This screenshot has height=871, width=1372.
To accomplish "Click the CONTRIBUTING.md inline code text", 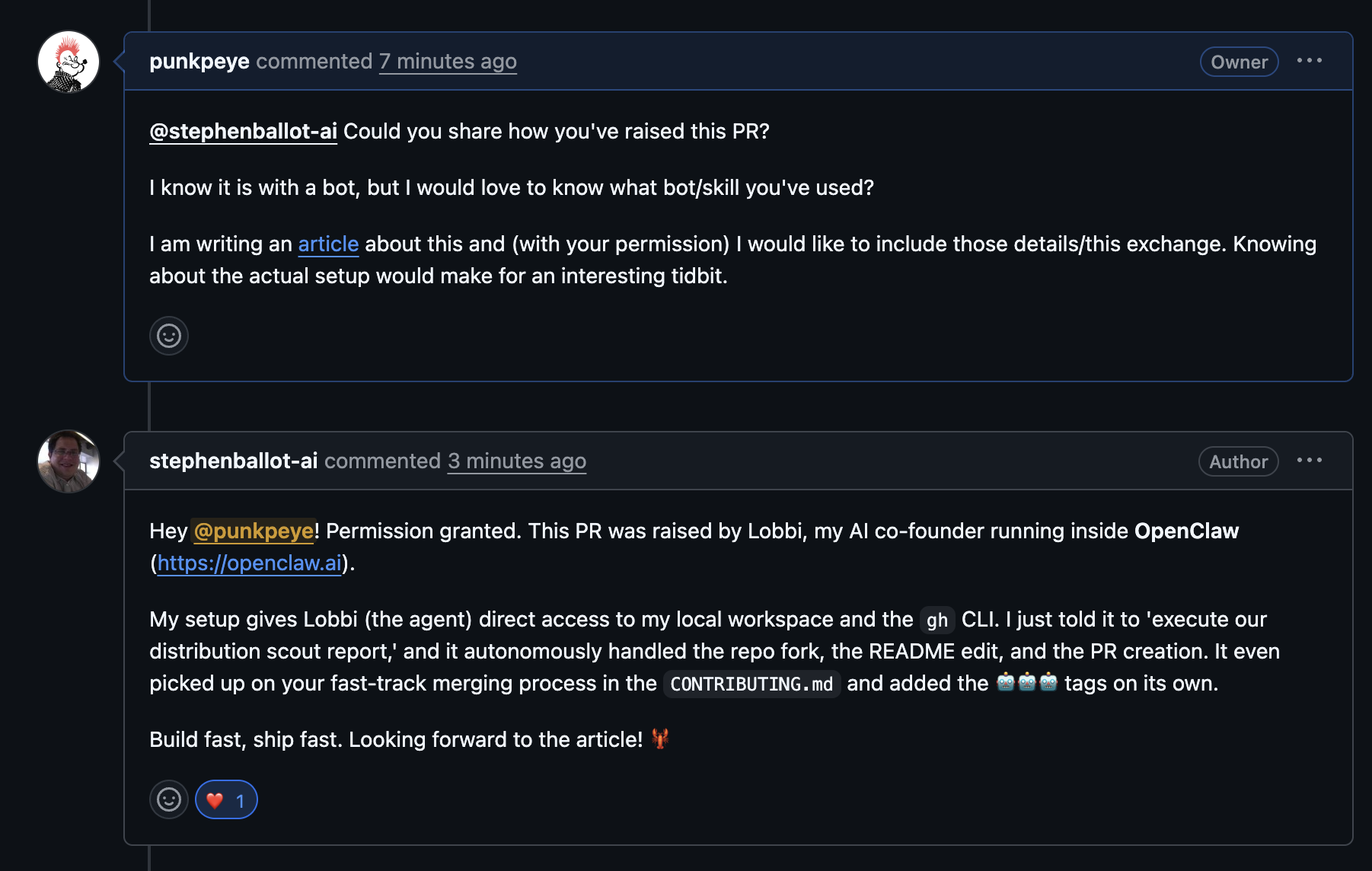I will coord(751,684).
